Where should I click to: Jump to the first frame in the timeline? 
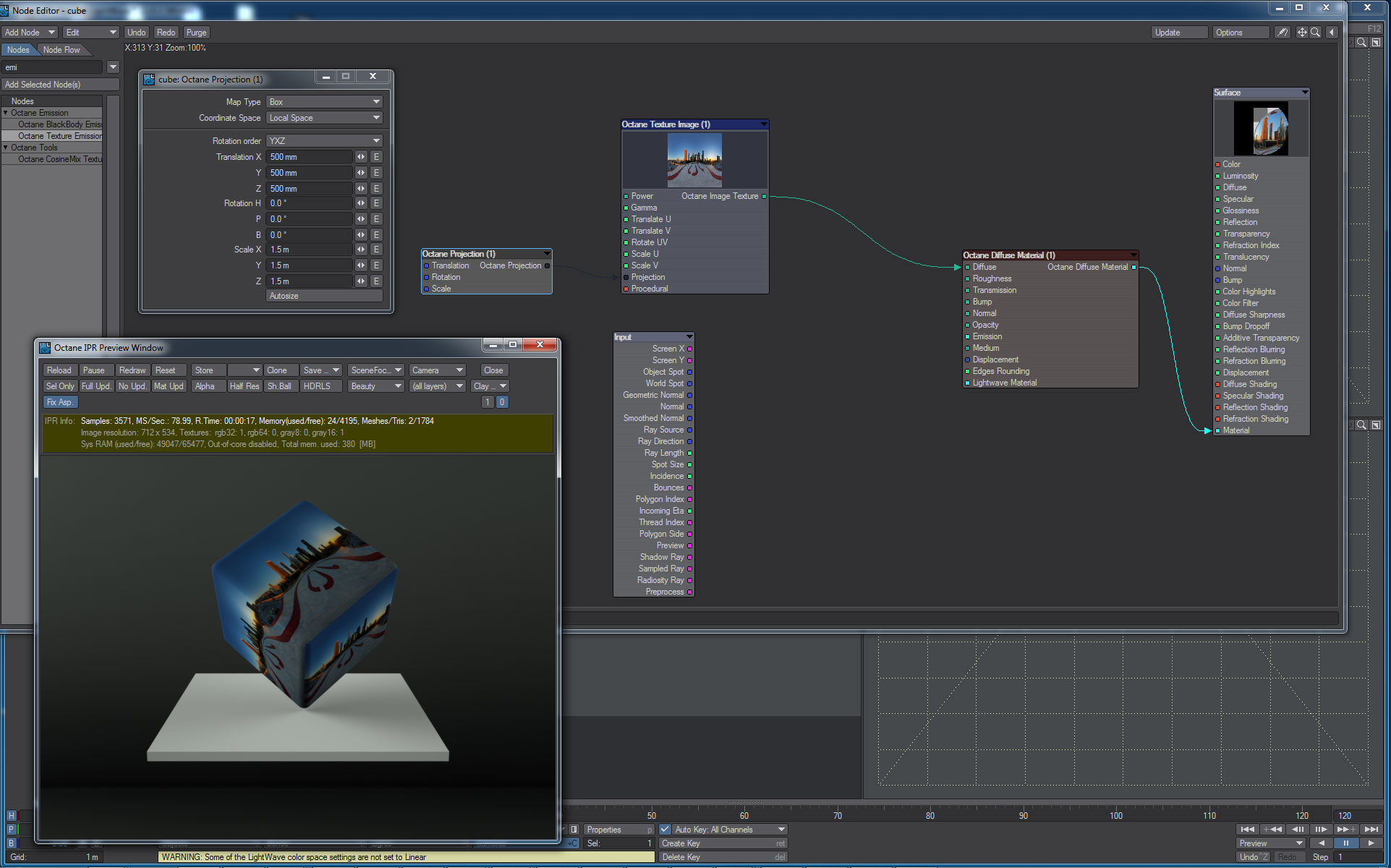(x=1247, y=830)
